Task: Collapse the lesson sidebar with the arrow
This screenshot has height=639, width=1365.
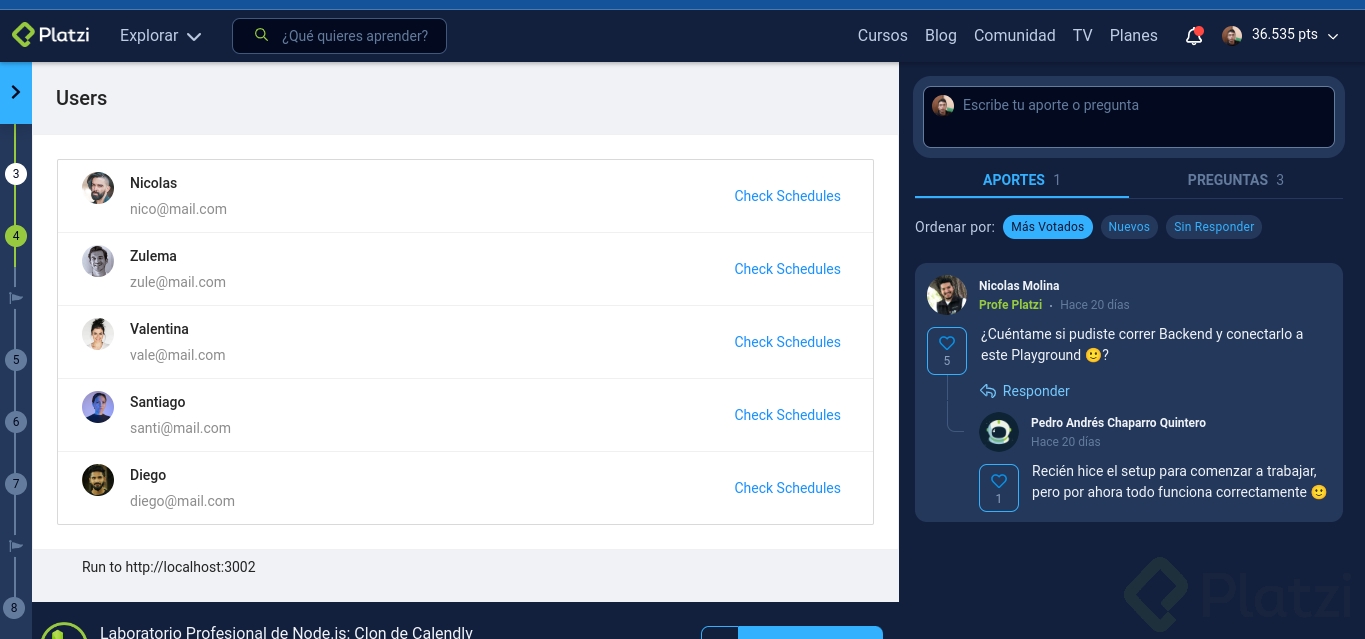Action: 16,92
